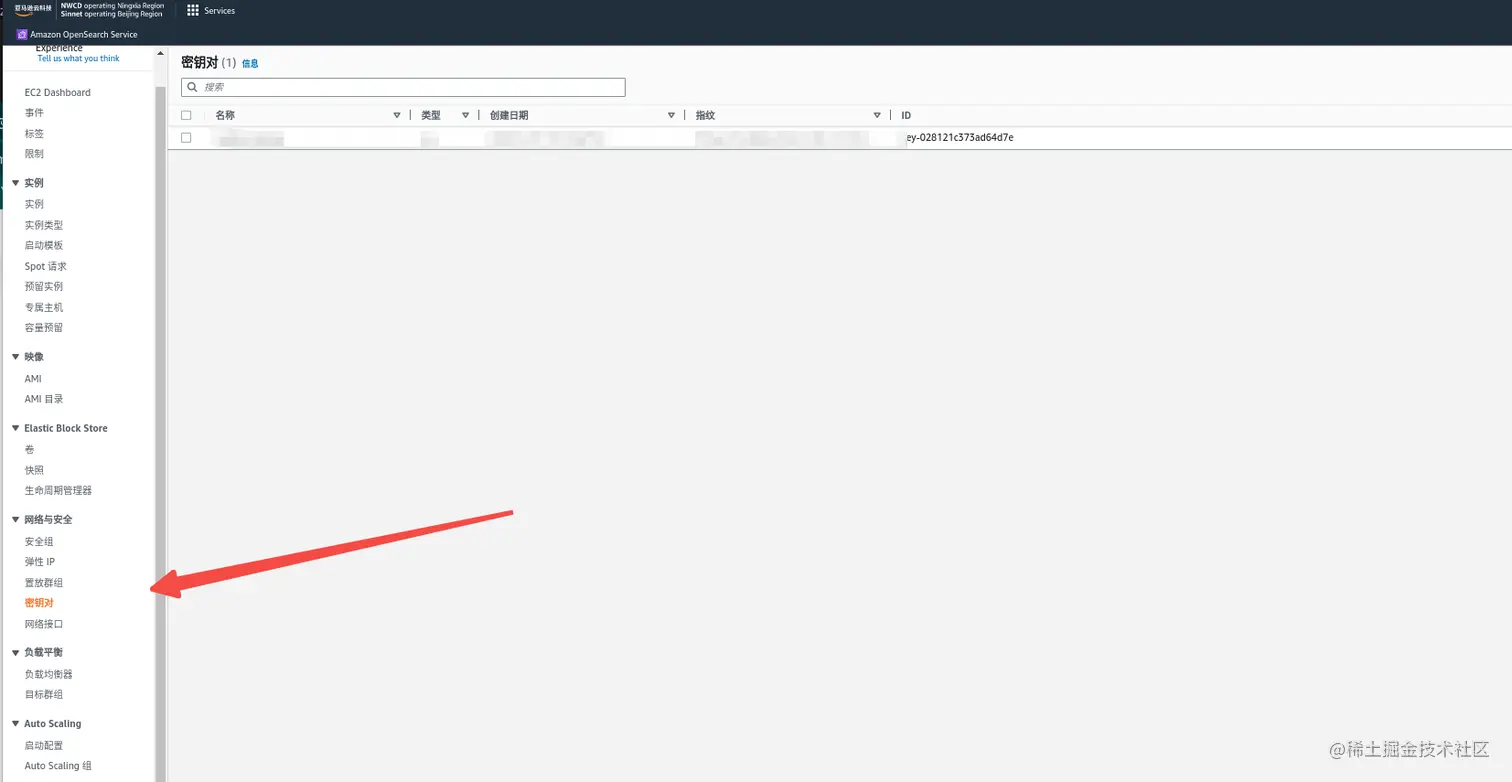Viewport: 1512px width, 782px height.
Task: Open Auto Scaling 组 in the sidebar
Action: click(58, 766)
